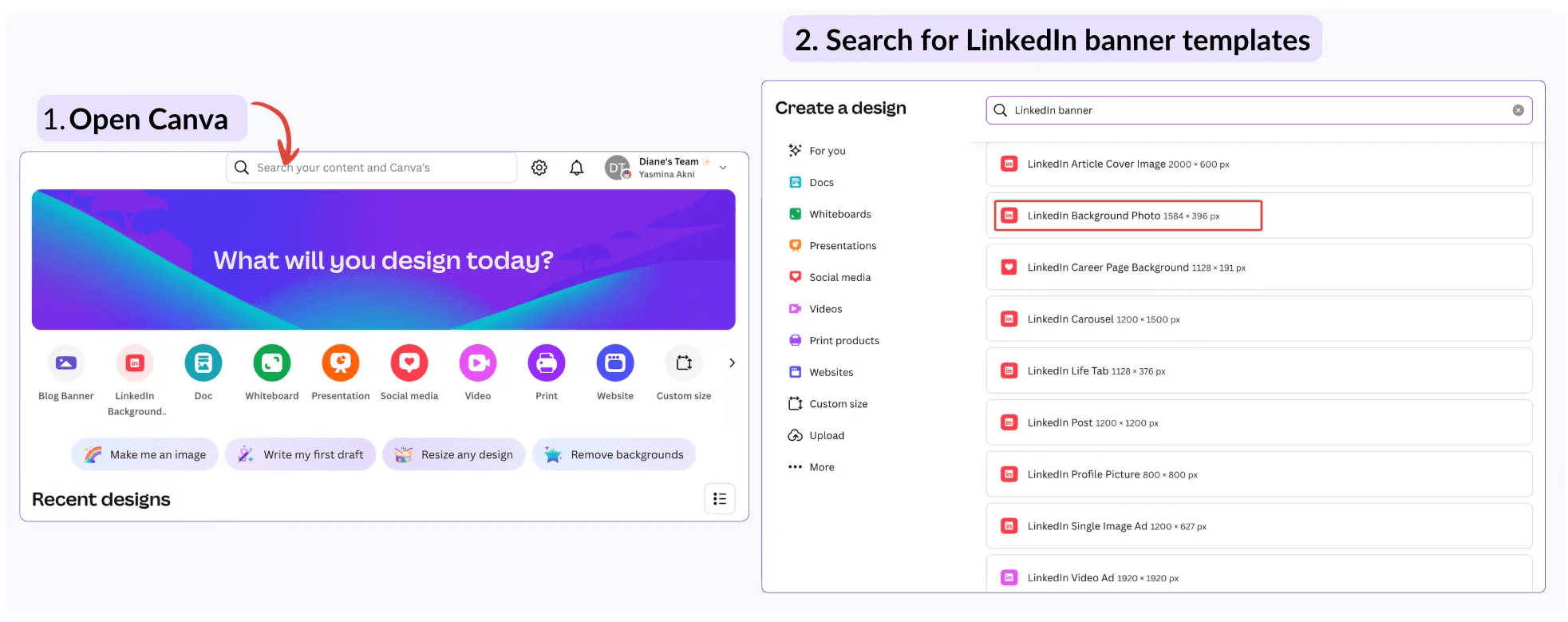Select LinkedIn Article Cover Image result
The height and width of the screenshot is (622, 1568).
1259,164
